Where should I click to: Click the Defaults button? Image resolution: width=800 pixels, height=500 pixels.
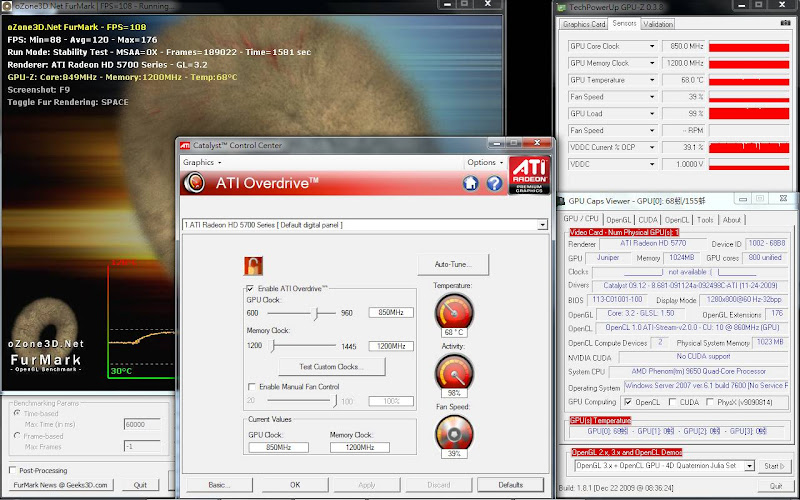pos(511,485)
